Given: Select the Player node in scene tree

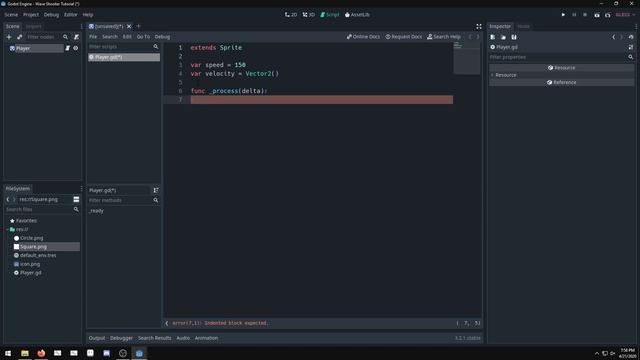Looking at the screenshot, I should (x=23, y=48).
